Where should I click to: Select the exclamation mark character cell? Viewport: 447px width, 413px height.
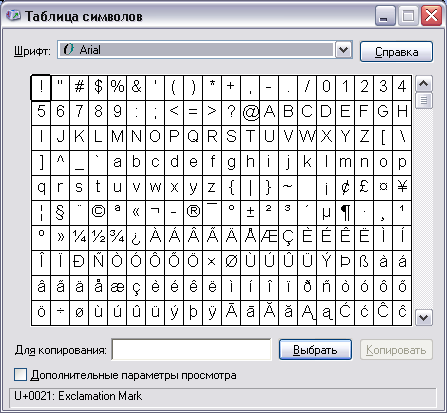(x=41, y=88)
